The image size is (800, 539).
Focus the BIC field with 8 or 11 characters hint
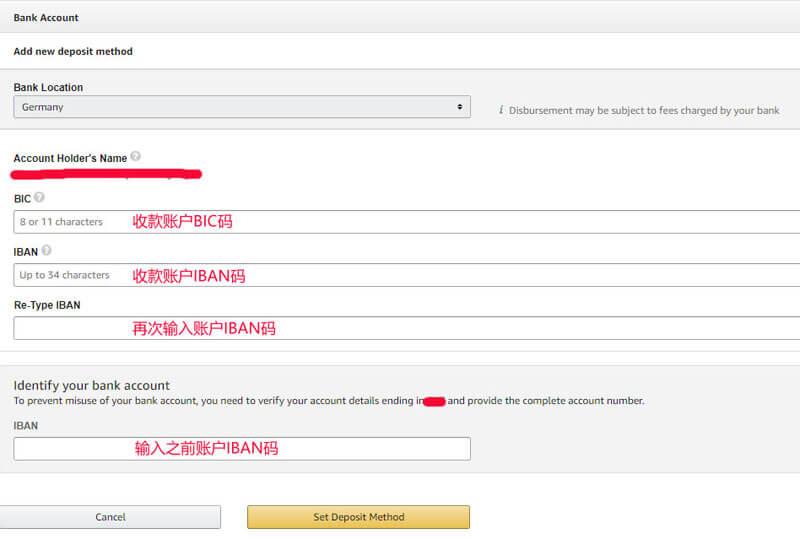(407, 222)
